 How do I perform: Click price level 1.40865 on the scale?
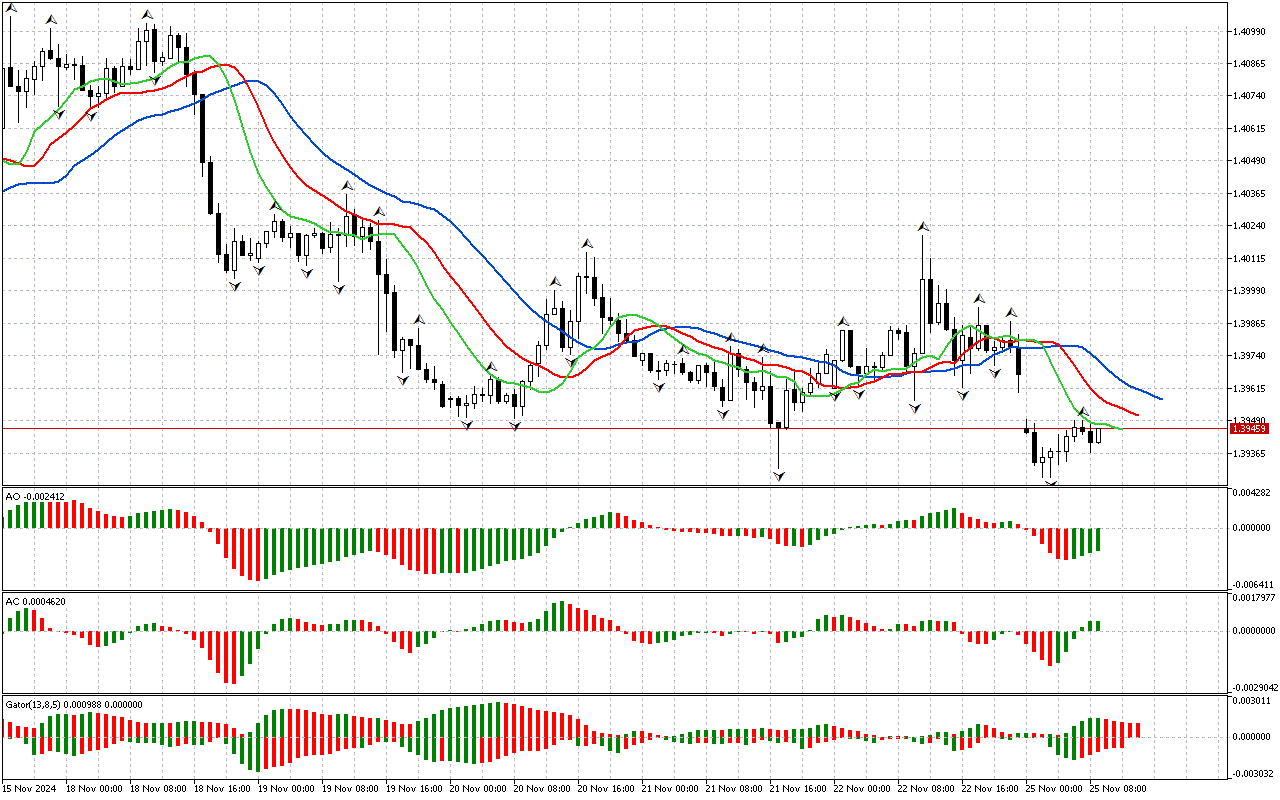[1251, 64]
